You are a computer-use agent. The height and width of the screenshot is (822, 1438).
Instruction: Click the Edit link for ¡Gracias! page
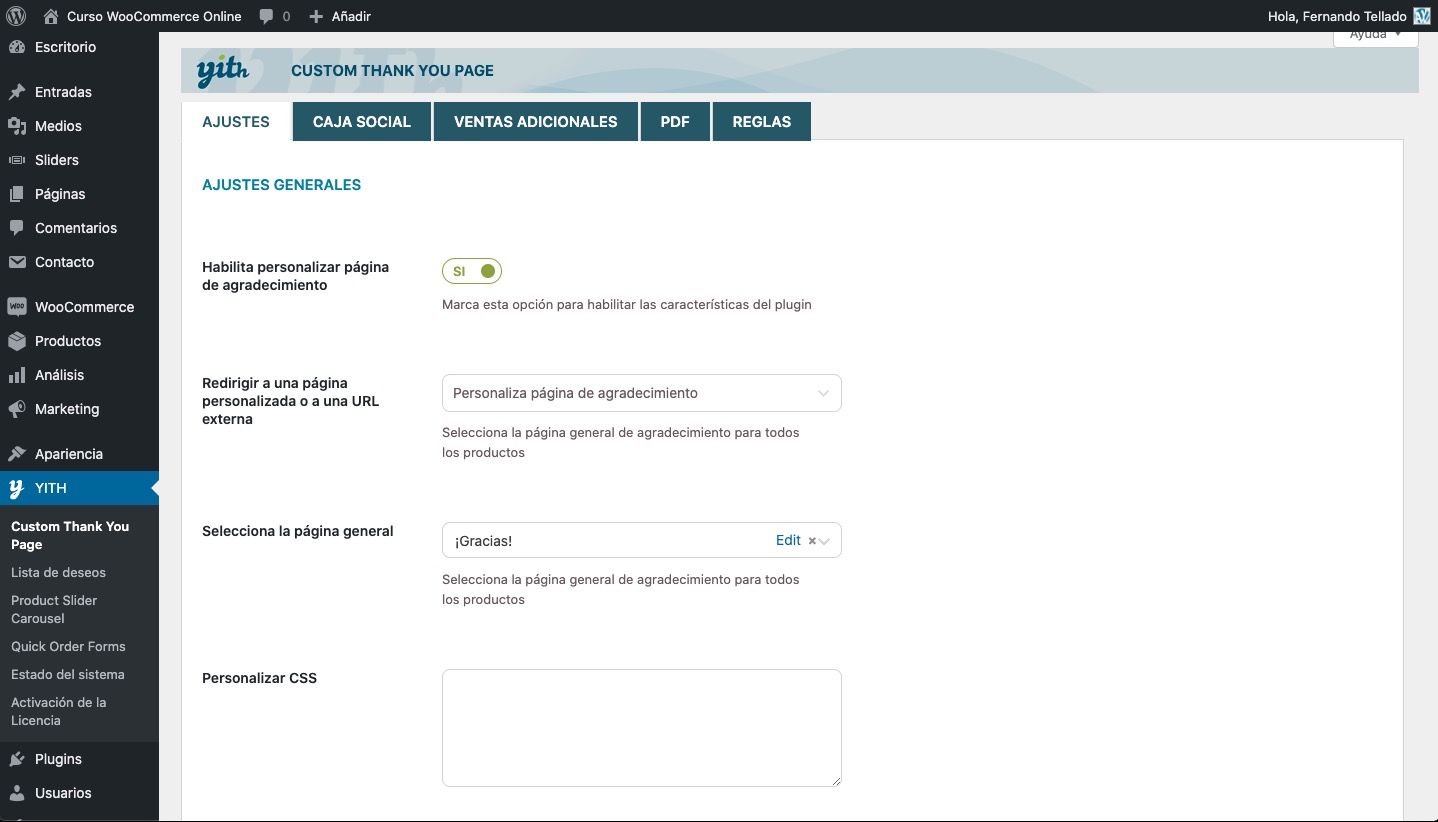(x=788, y=540)
